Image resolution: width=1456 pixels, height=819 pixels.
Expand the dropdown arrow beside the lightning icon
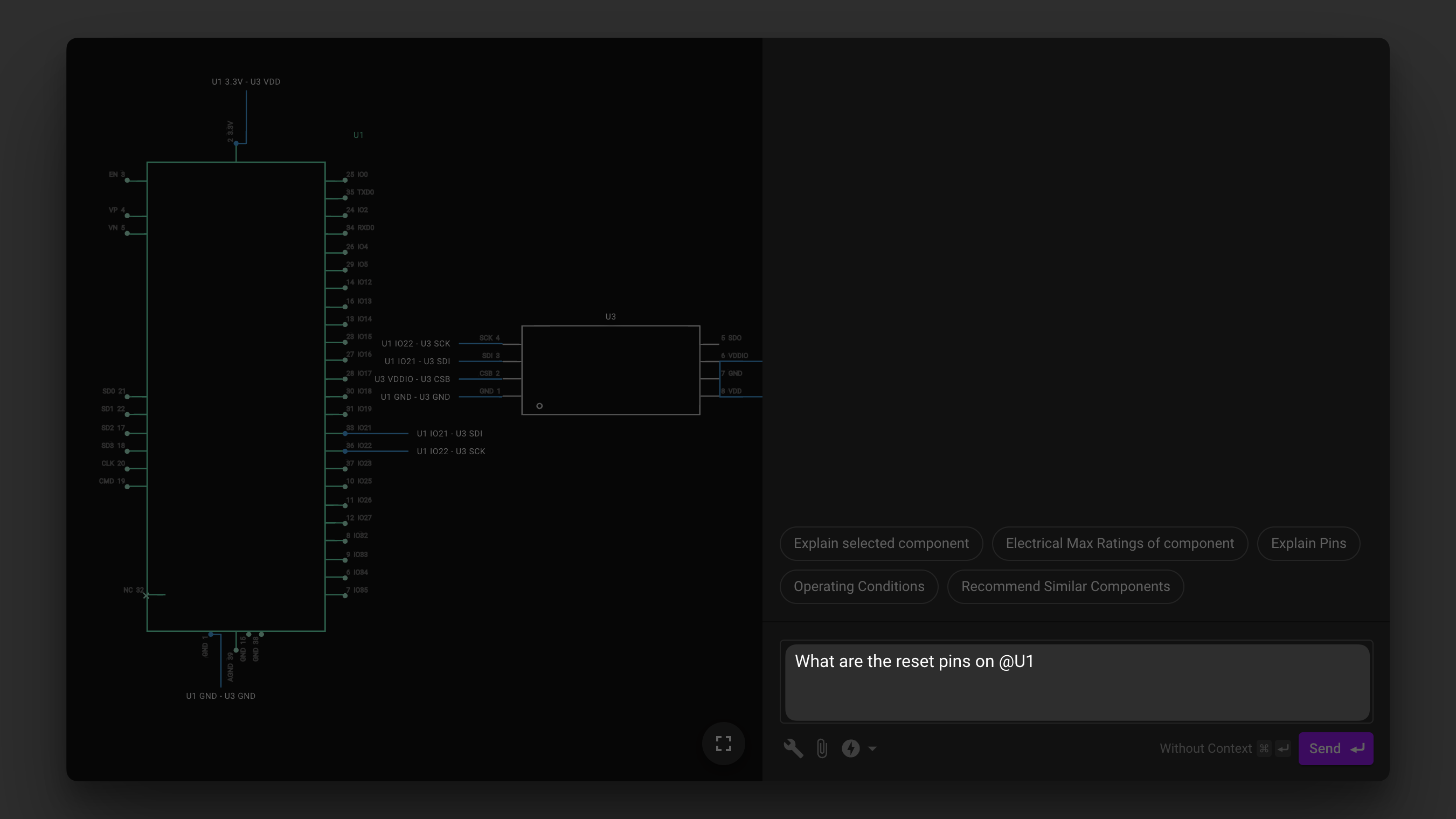[x=872, y=749]
